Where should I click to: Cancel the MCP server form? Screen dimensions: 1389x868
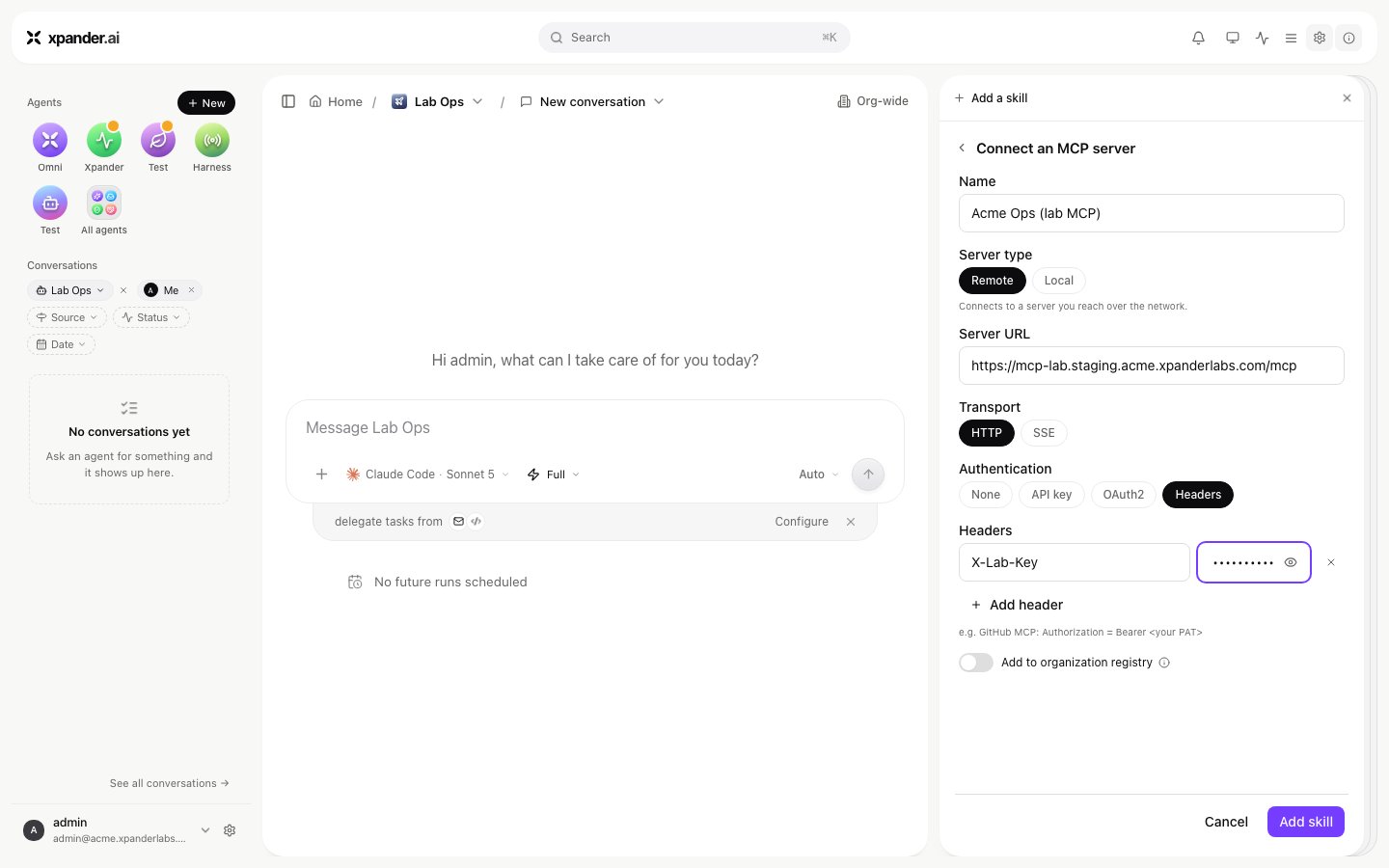[1226, 822]
